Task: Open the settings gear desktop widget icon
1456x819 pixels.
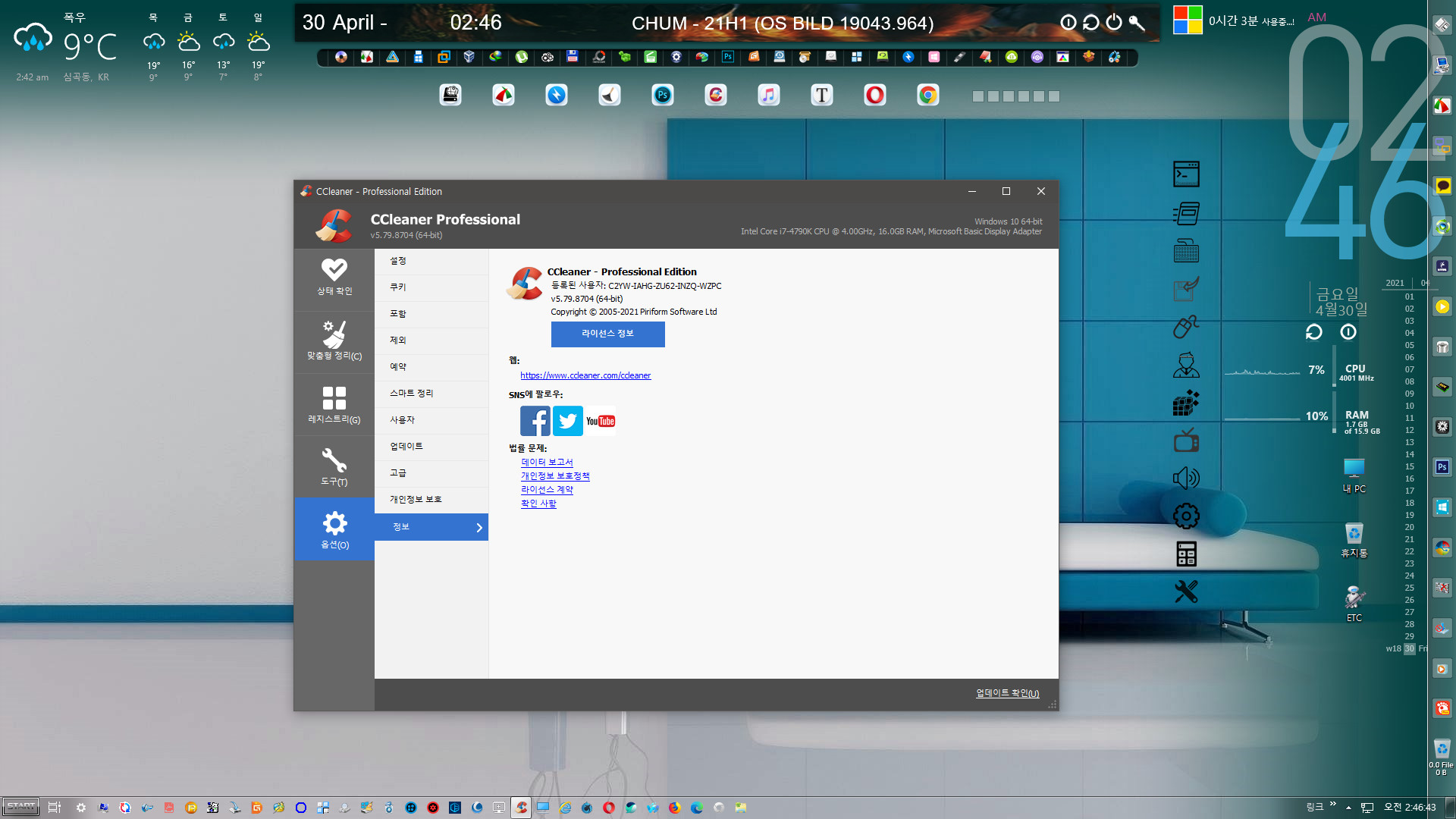Action: point(1186,516)
